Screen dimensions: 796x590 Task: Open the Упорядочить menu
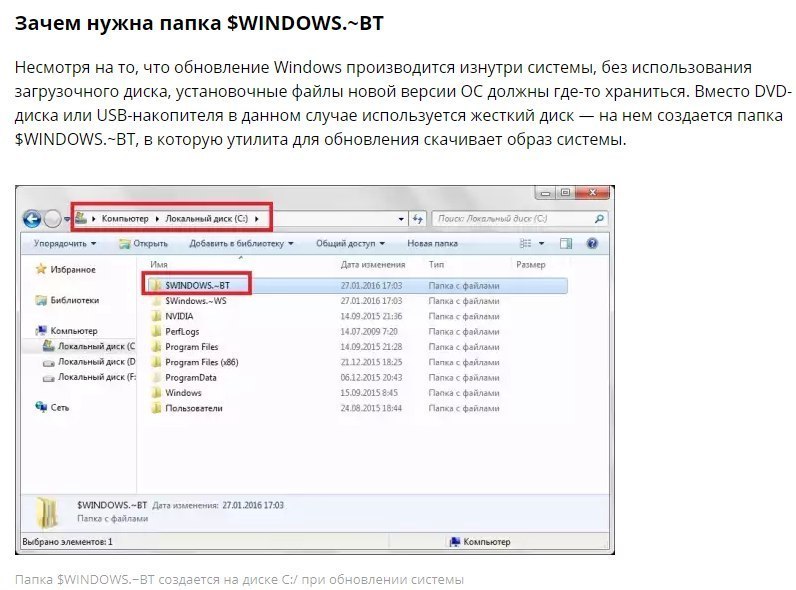tap(65, 244)
